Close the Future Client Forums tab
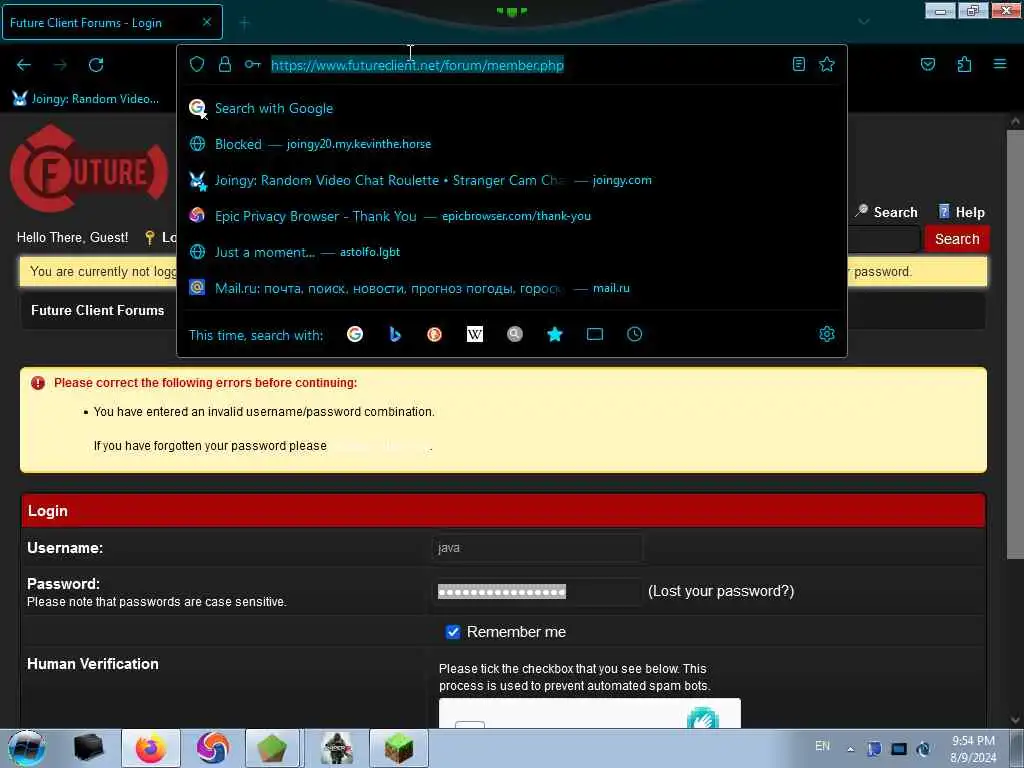 206,22
